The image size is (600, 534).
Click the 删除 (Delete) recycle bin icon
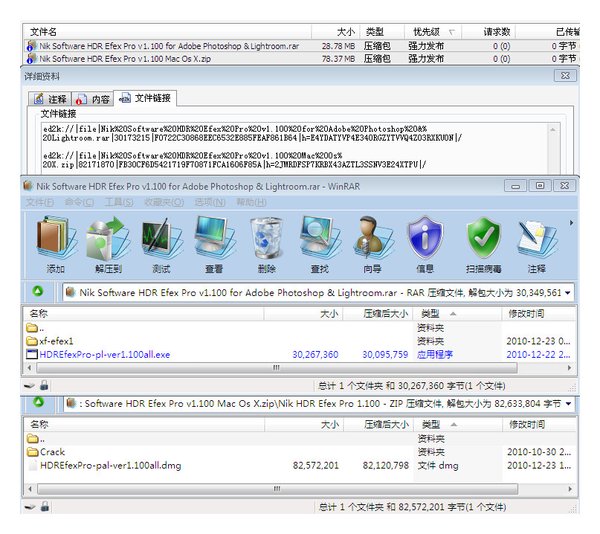(267, 238)
